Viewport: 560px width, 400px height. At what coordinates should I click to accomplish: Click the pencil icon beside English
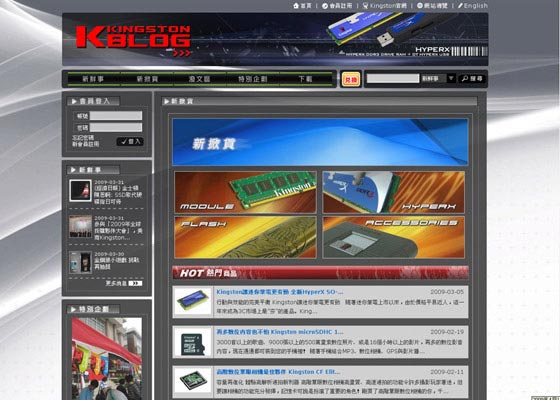click(460, 6)
